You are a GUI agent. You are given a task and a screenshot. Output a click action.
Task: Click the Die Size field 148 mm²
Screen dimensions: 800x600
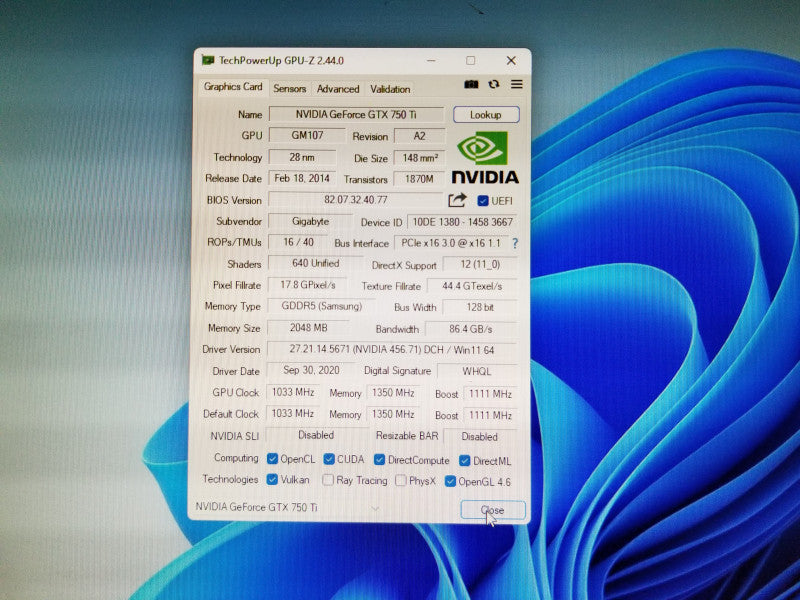click(x=419, y=158)
